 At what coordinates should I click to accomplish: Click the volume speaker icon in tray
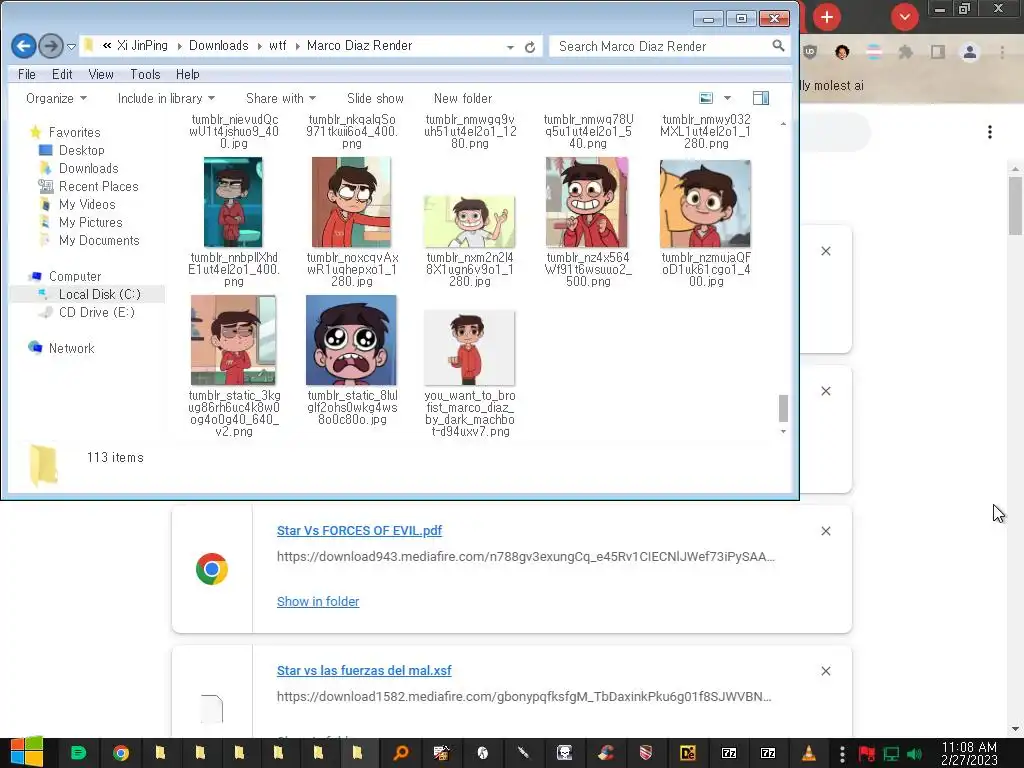point(915,754)
